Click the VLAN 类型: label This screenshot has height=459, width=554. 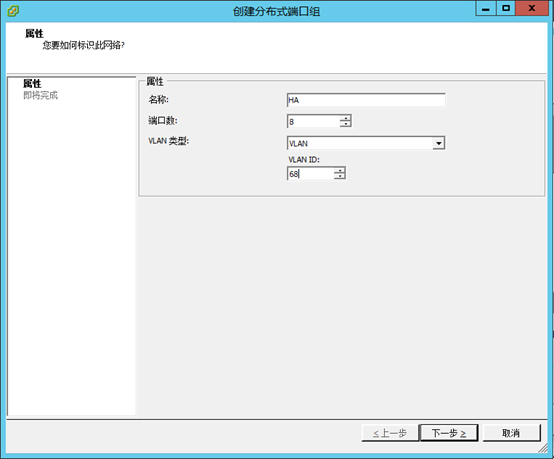click(169, 141)
